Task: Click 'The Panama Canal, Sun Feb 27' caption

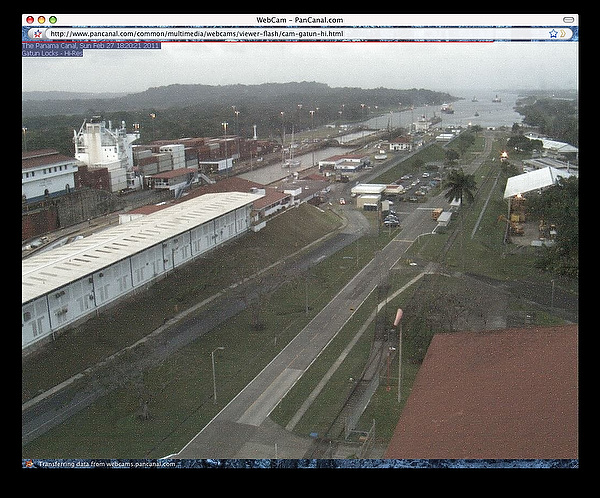Action: [91, 46]
